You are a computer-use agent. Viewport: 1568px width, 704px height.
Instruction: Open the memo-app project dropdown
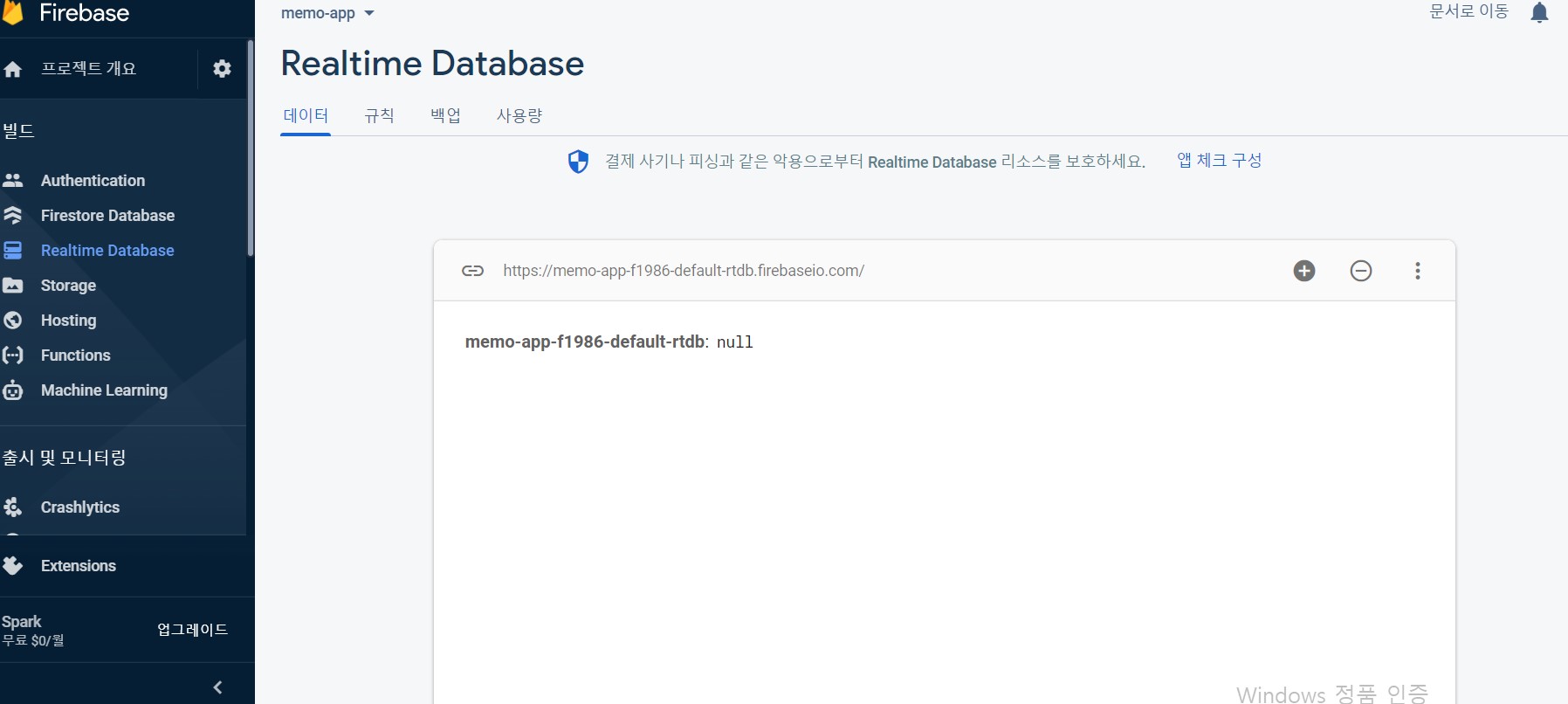pyautogui.click(x=327, y=13)
